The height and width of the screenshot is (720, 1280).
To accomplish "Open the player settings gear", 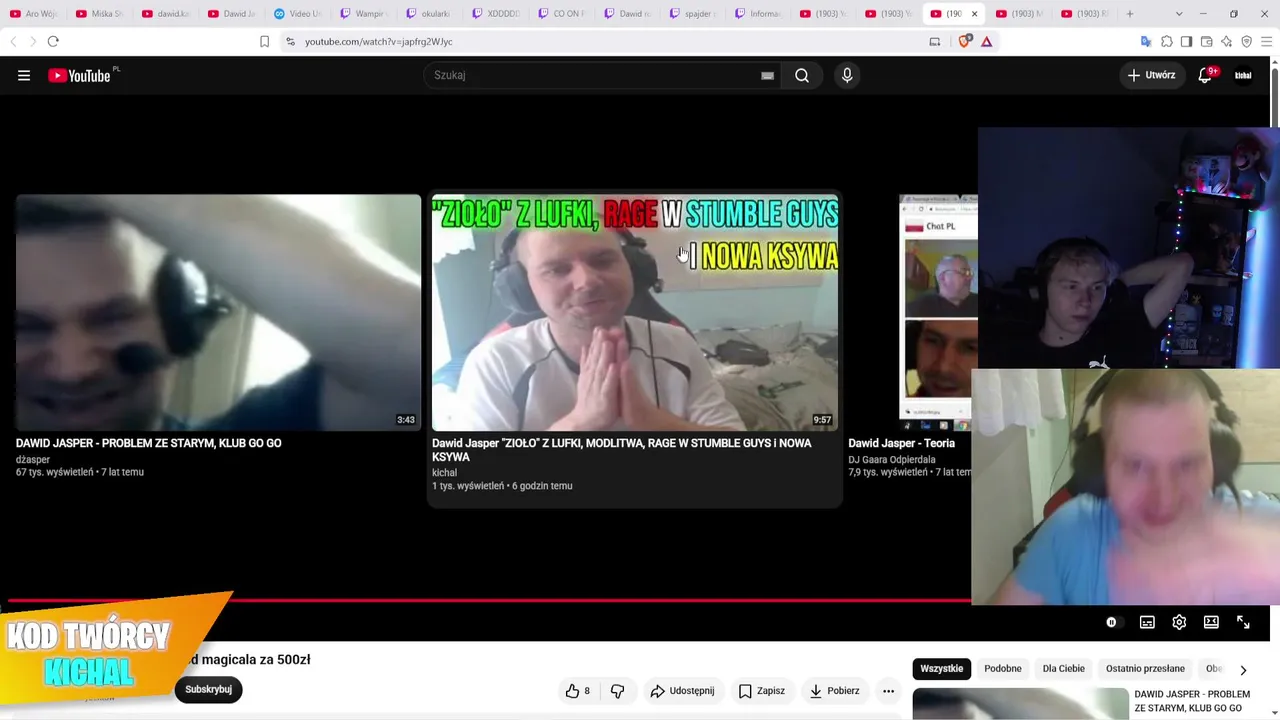I will (1179, 622).
